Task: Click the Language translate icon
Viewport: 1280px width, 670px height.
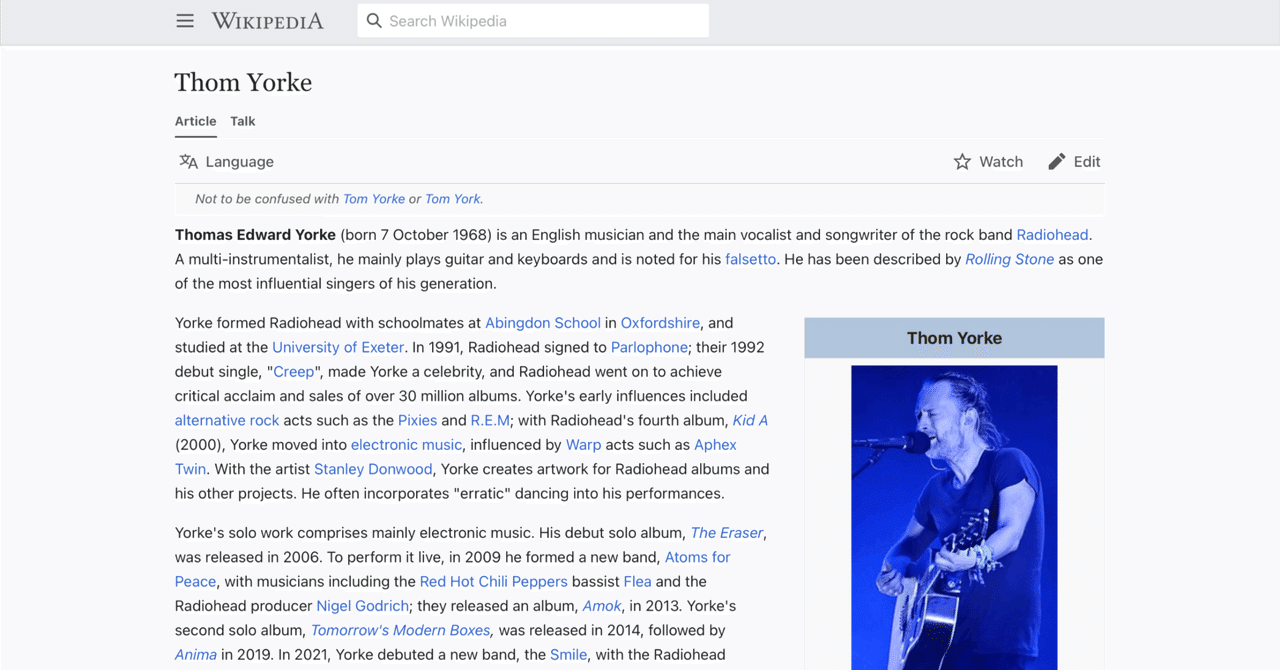Action: [188, 161]
